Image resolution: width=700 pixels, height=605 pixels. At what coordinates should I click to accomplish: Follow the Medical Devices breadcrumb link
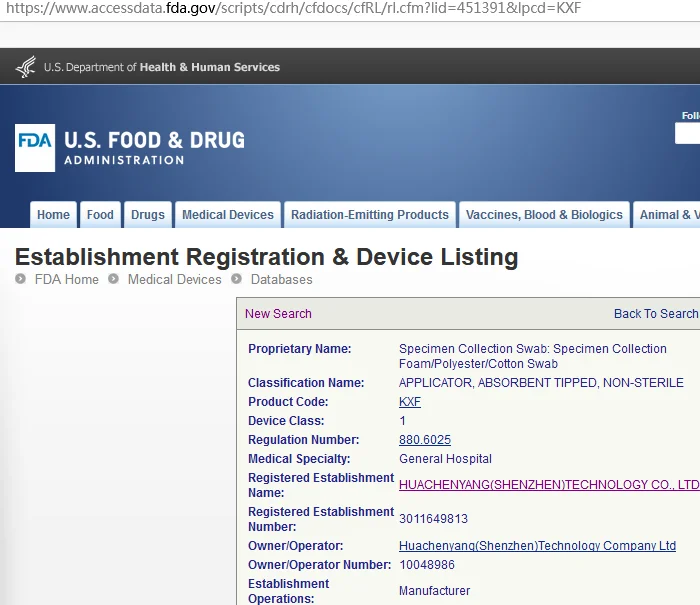(x=175, y=280)
